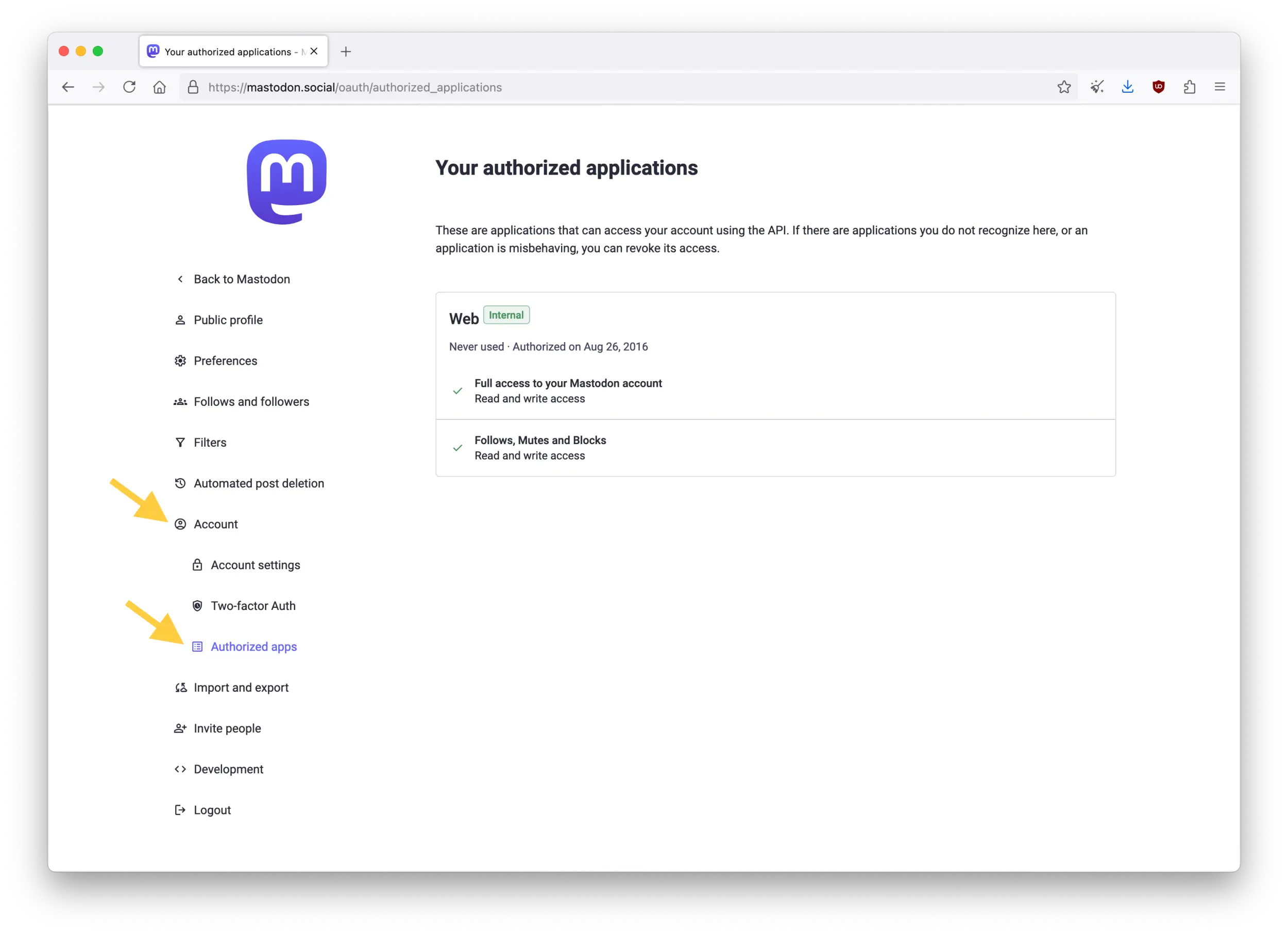Click the extensions puzzle icon
Image resolution: width=1288 pixels, height=935 pixels.
click(1189, 87)
